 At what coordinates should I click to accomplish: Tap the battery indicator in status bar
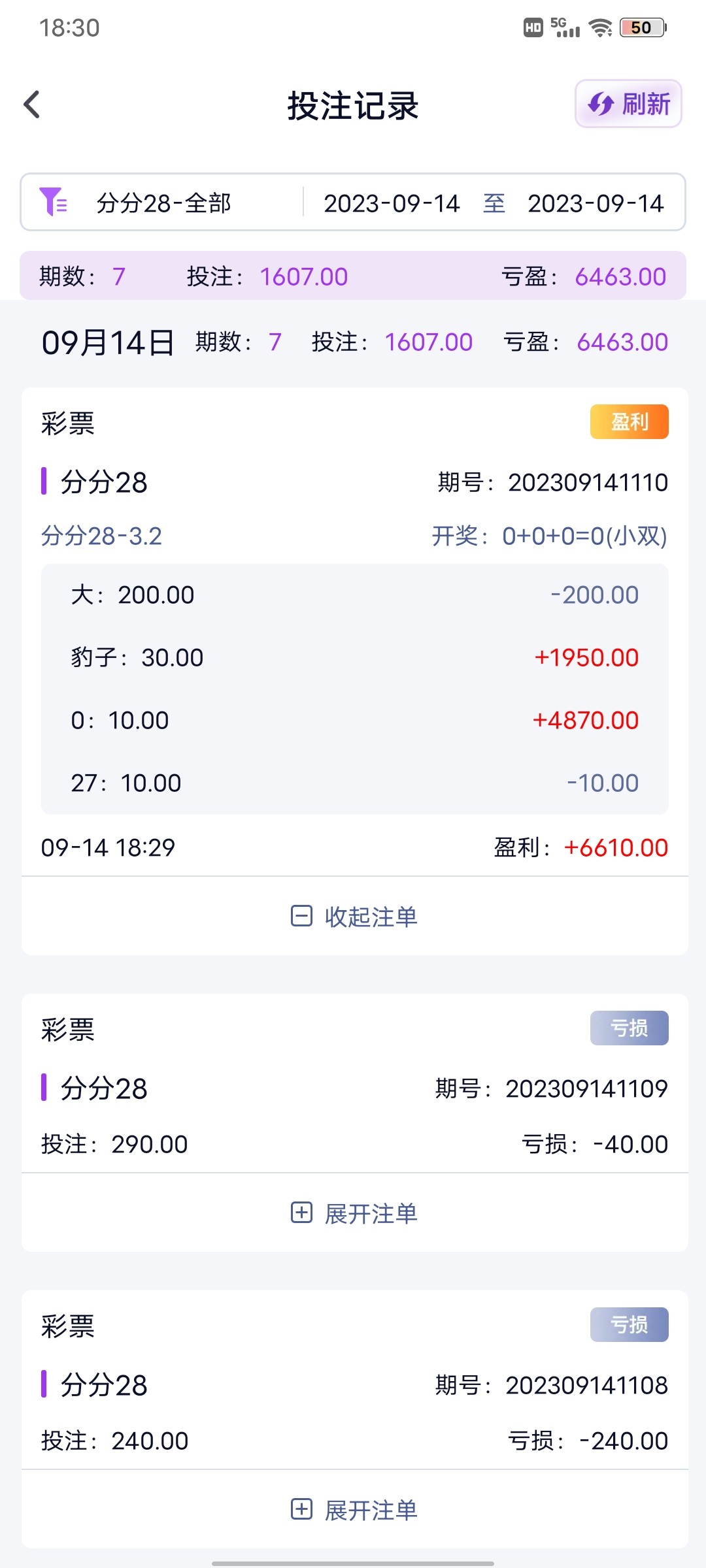tap(643, 28)
